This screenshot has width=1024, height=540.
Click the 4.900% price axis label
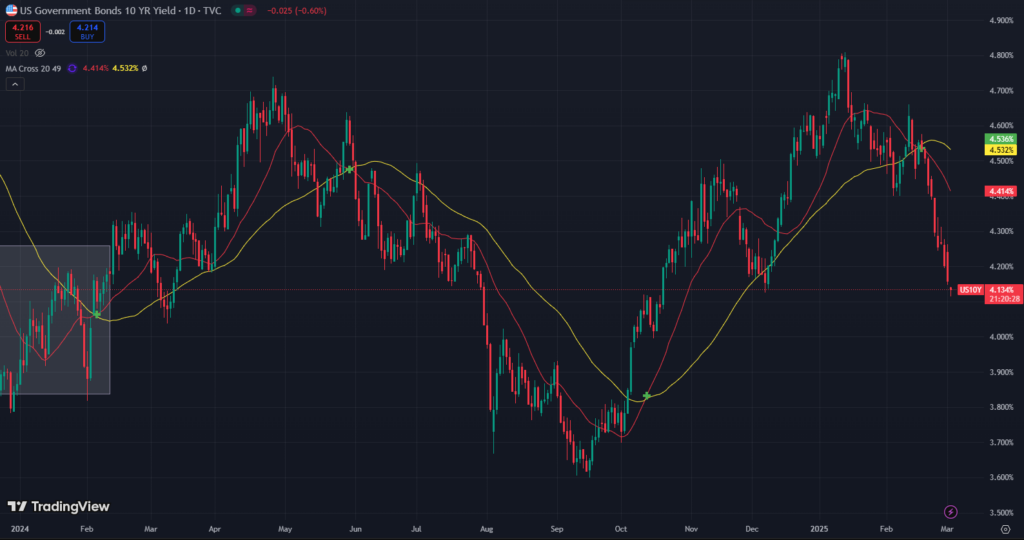1001,20
